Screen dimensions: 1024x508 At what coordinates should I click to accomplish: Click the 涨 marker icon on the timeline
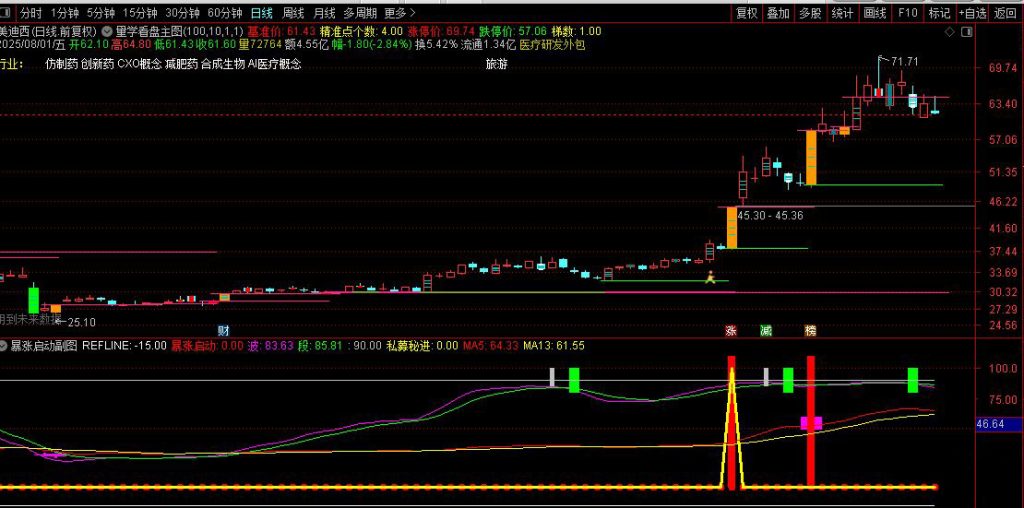pyautogui.click(x=731, y=330)
